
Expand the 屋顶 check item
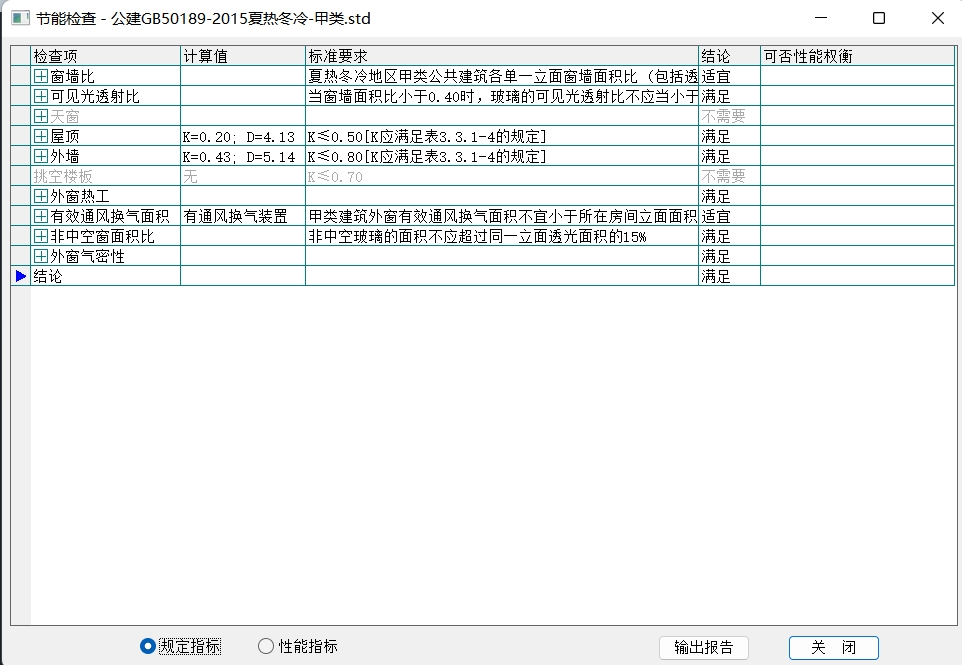(41, 136)
